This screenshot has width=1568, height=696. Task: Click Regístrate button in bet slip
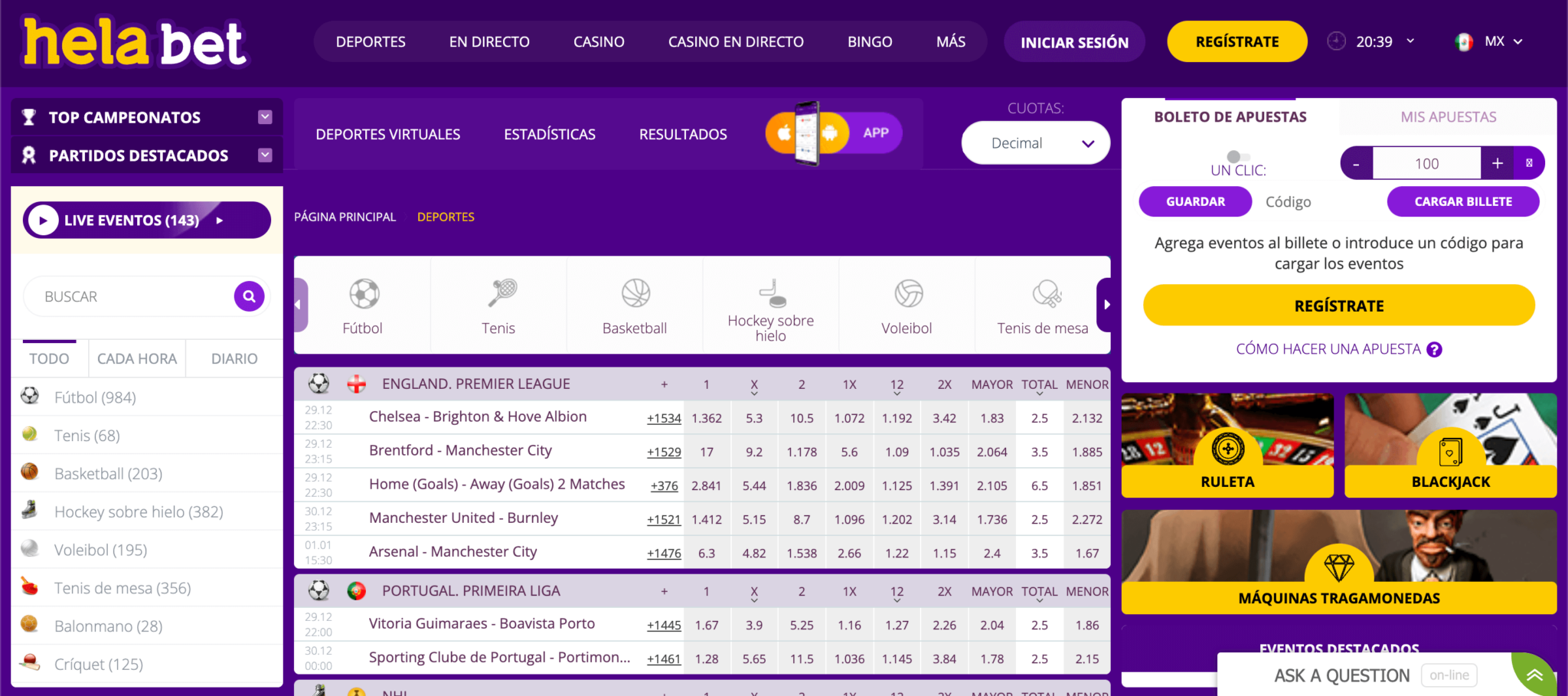coord(1339,306)
